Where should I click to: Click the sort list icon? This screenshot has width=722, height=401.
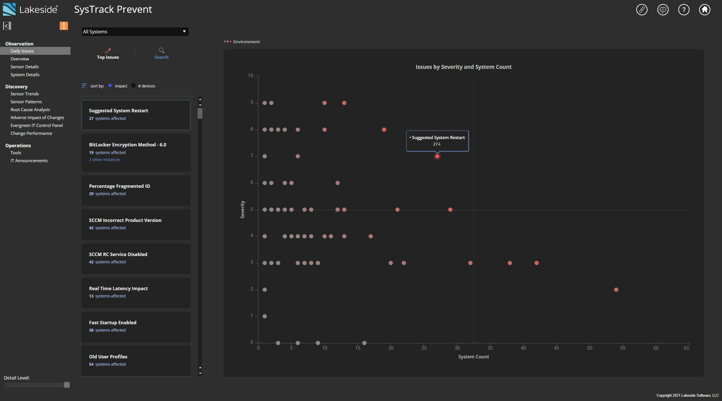tap(84, 86)
